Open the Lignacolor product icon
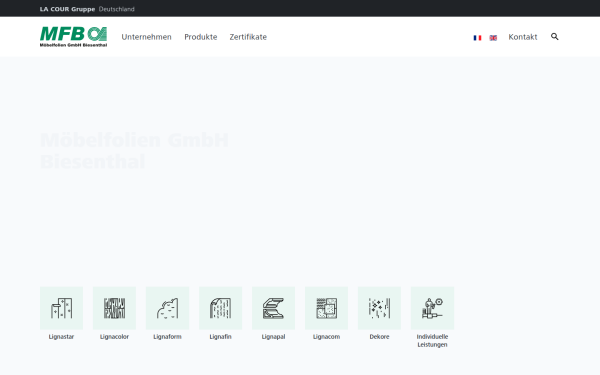The height and width of the screenshot is (375, 600). point(114,308)
